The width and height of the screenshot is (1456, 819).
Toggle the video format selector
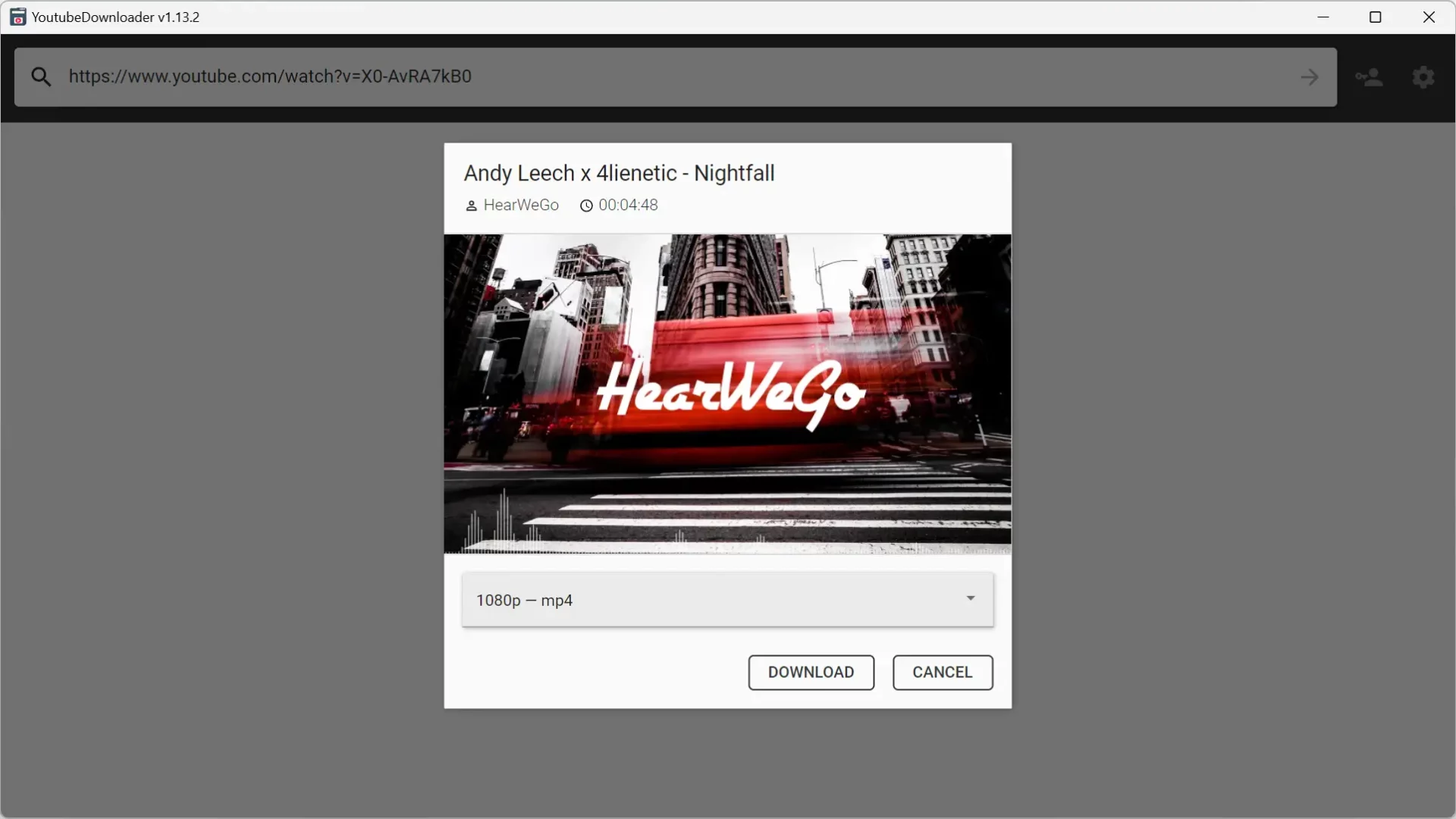(728, 599)
